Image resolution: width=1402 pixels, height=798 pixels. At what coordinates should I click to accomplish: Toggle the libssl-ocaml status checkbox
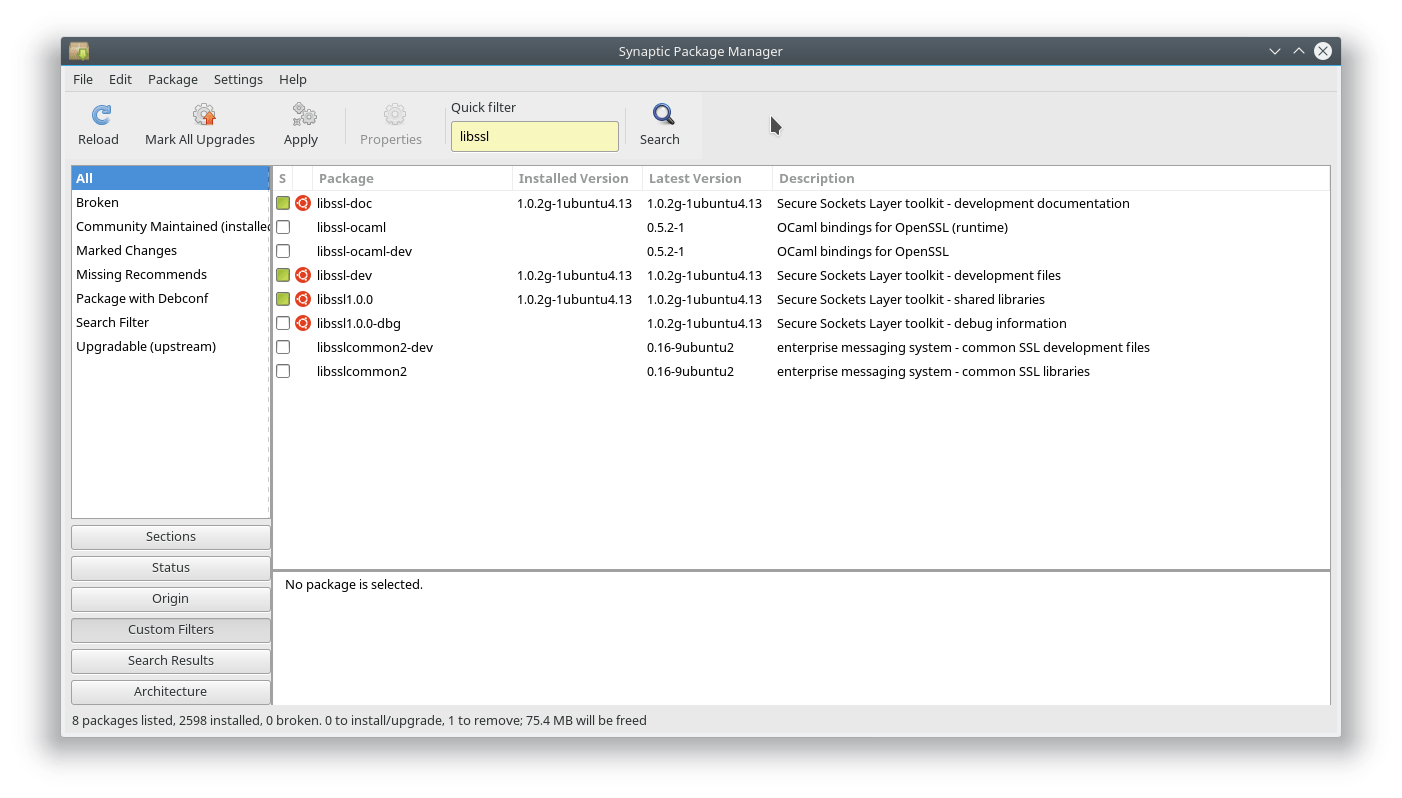point(283,228)
